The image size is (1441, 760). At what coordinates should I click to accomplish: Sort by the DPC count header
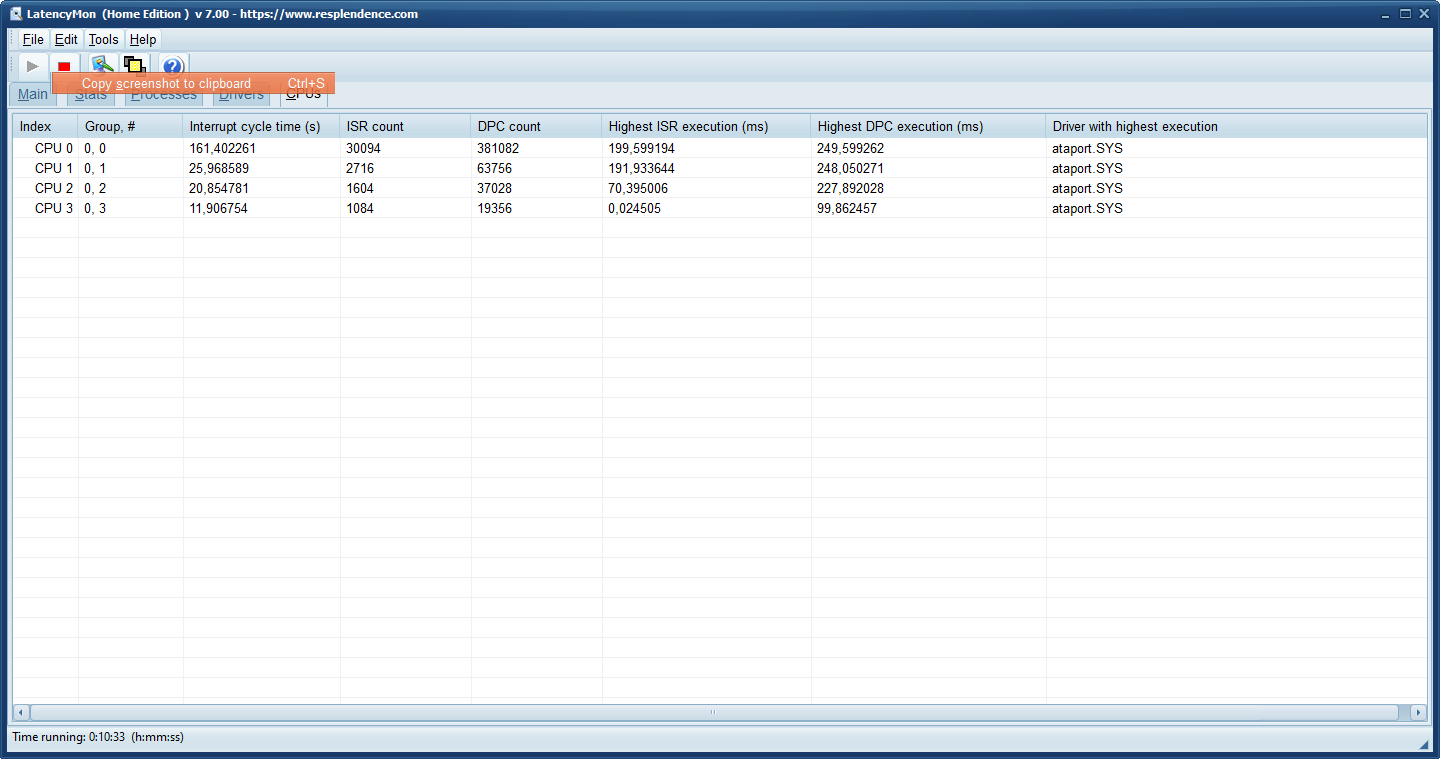point(537,126)
